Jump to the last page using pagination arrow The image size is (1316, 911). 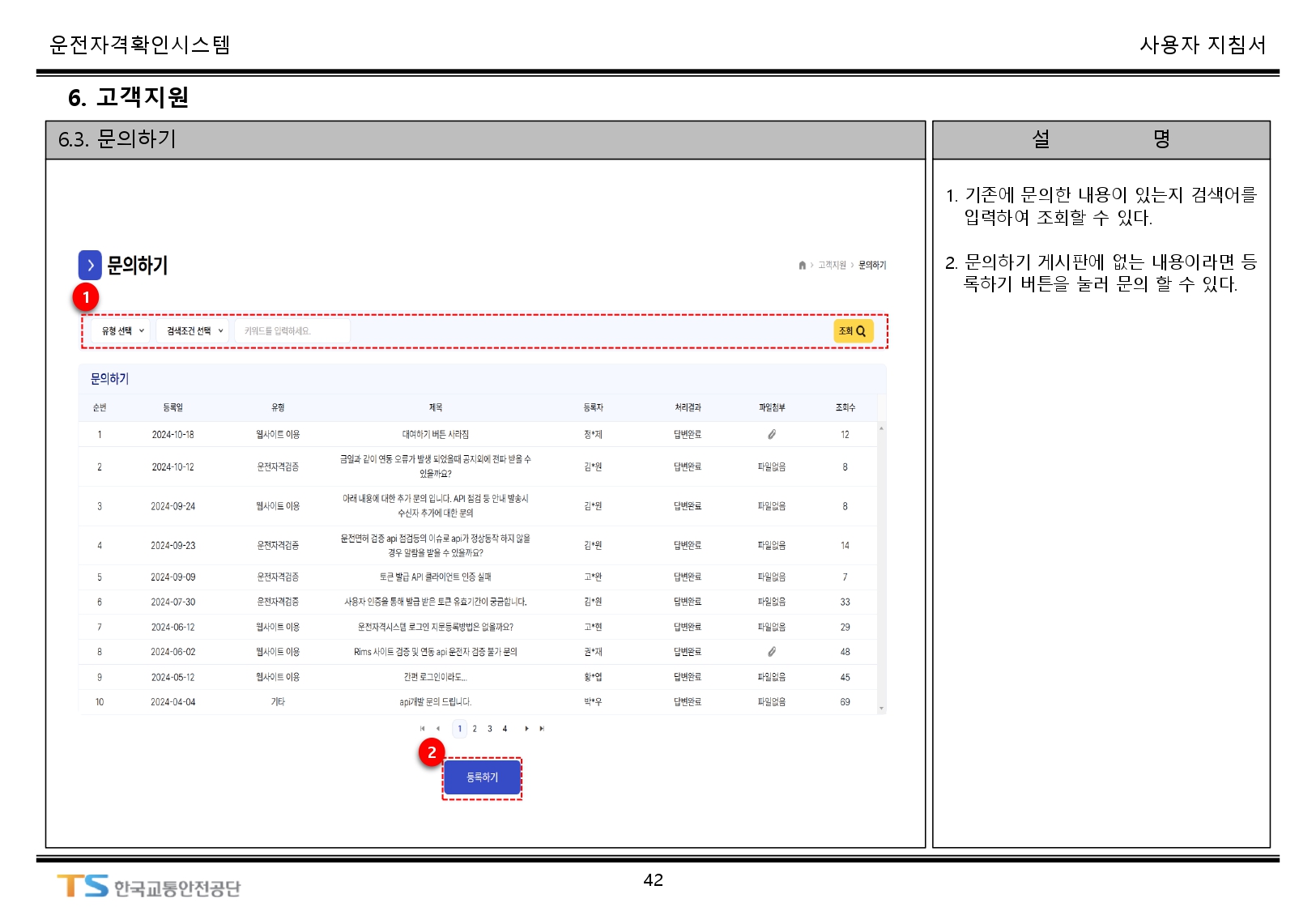(542, 729)
